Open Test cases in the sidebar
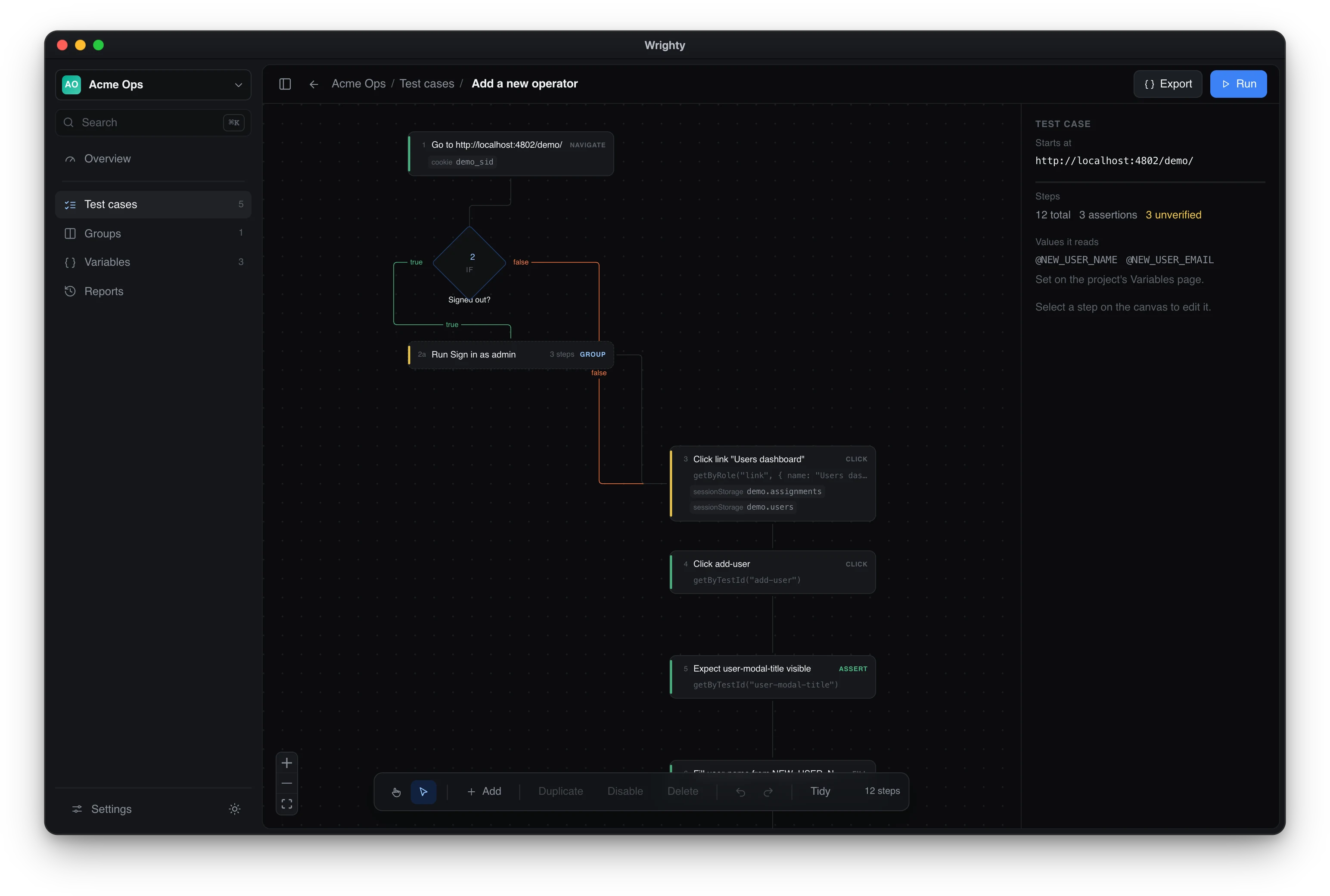Screen dimensions: 1330x896 click(x=153, y=205)
